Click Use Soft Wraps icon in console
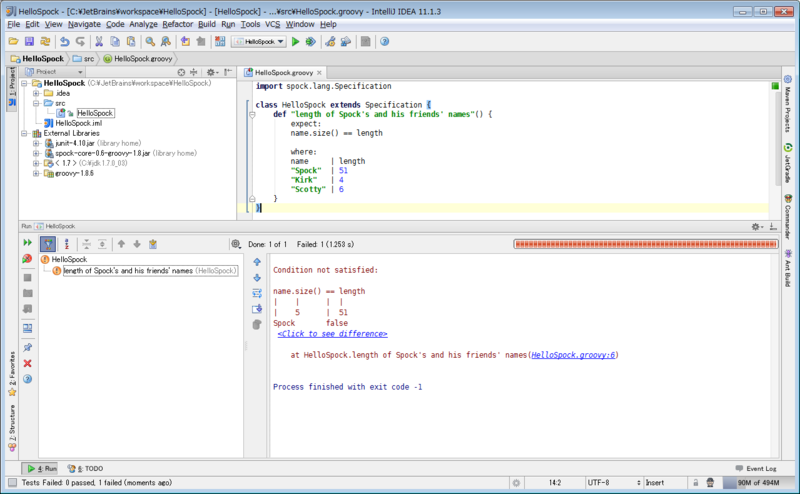 point(257,293)
